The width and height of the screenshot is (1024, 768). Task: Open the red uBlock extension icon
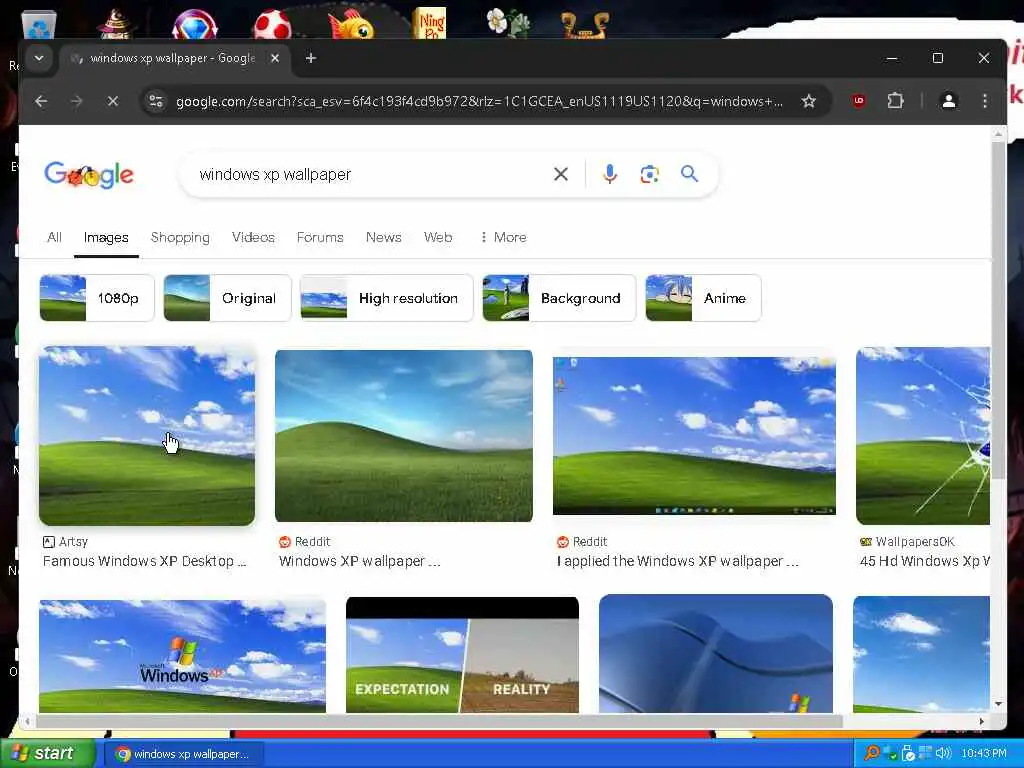click(x=859, y=101)
